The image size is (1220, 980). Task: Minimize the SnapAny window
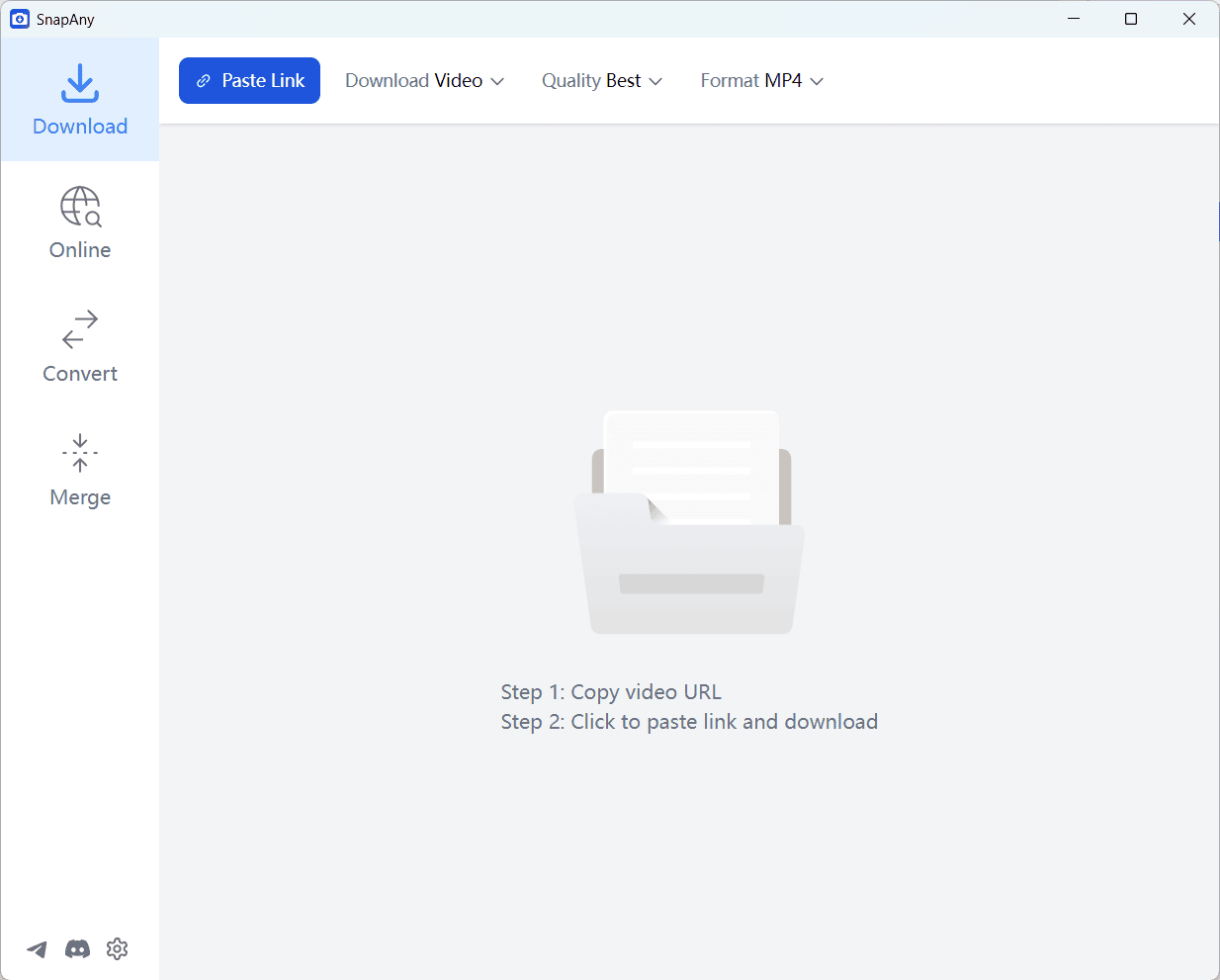pyautogui.click(x=1074, y=19)
